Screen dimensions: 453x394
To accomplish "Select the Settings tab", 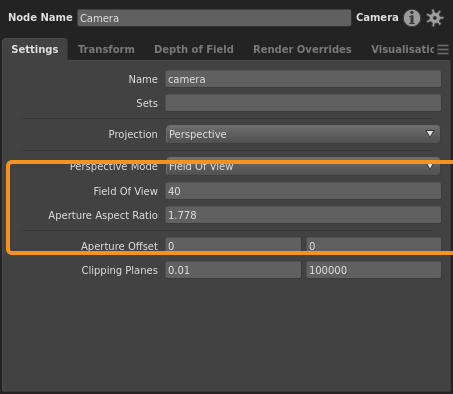I will [35, 49].
